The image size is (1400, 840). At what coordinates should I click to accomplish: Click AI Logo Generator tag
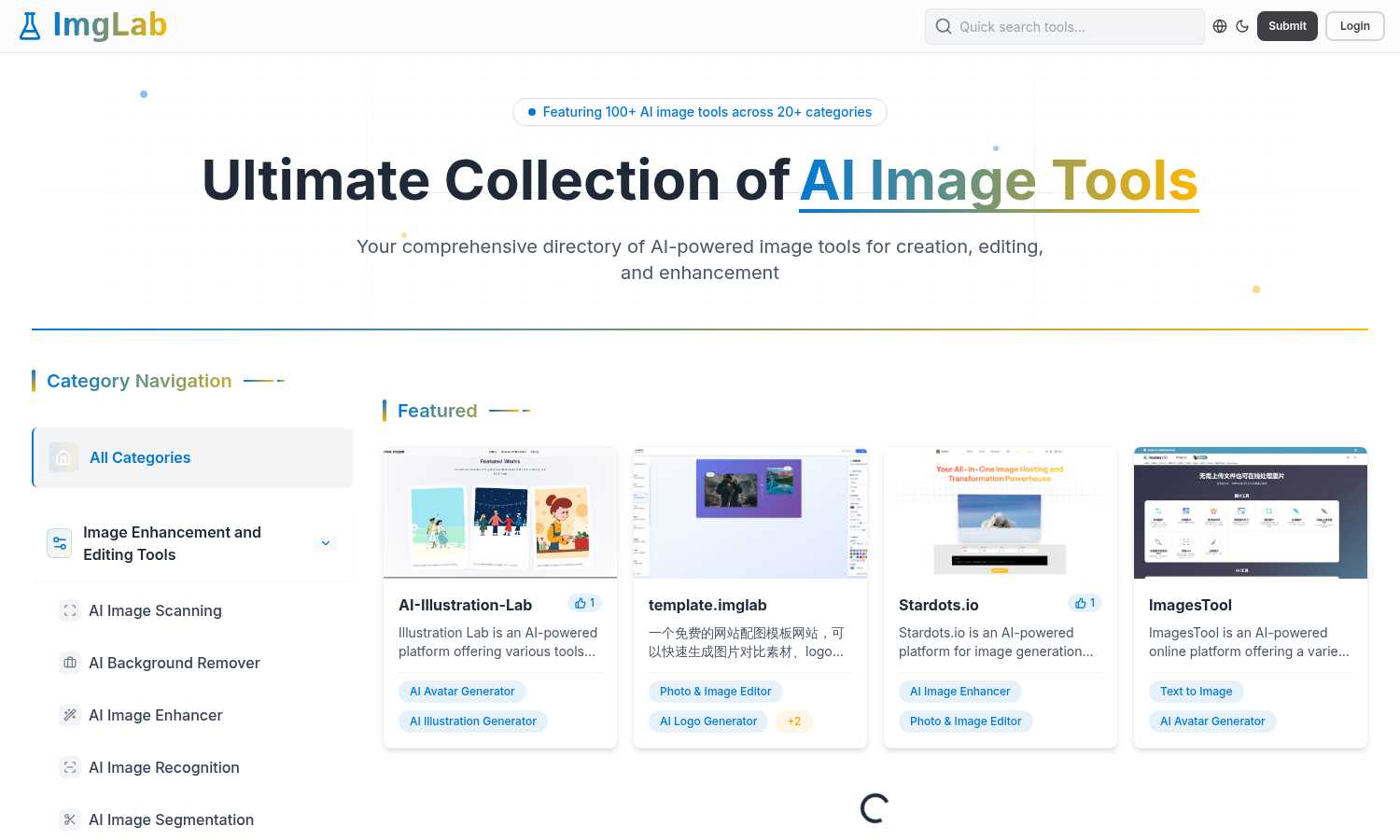(708, 721)
